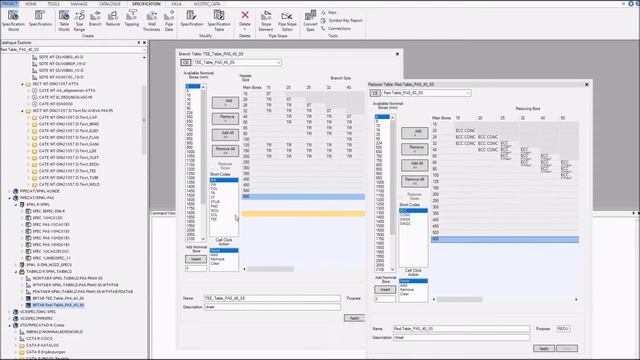The width and height of the screenshot is (640, 360).
Task: Select Remove in Branch Cell Click Action list
Action: coord(218,259)
